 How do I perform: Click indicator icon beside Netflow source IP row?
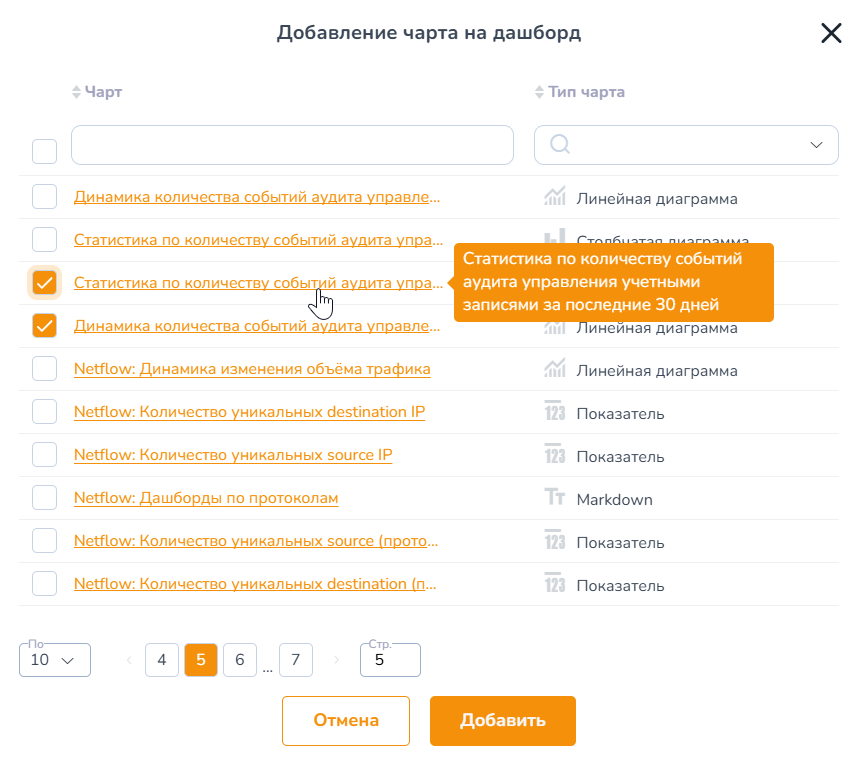pyautogui.click(x=555, y=454)
